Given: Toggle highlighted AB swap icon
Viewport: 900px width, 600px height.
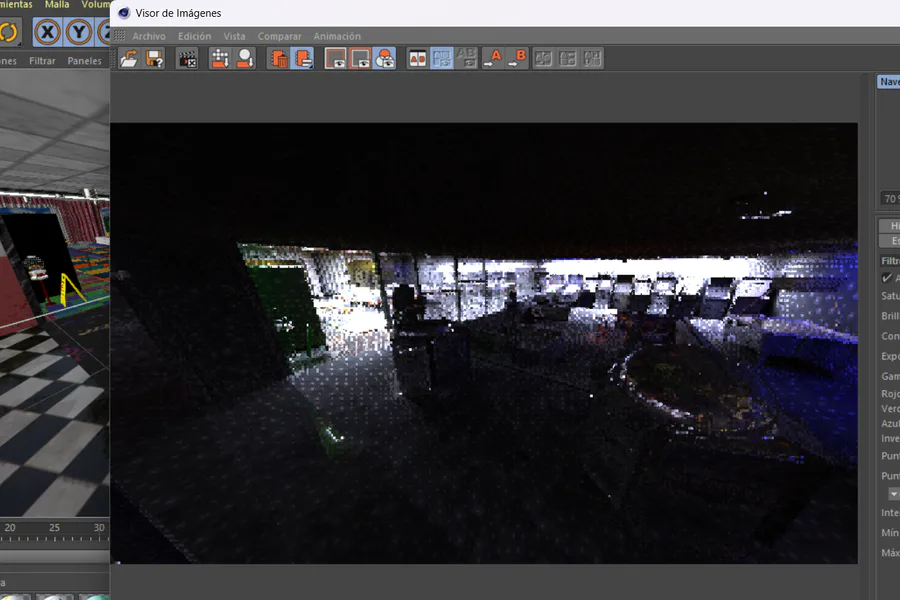Looking at the screenshot, I should click(x=442, y=59).
